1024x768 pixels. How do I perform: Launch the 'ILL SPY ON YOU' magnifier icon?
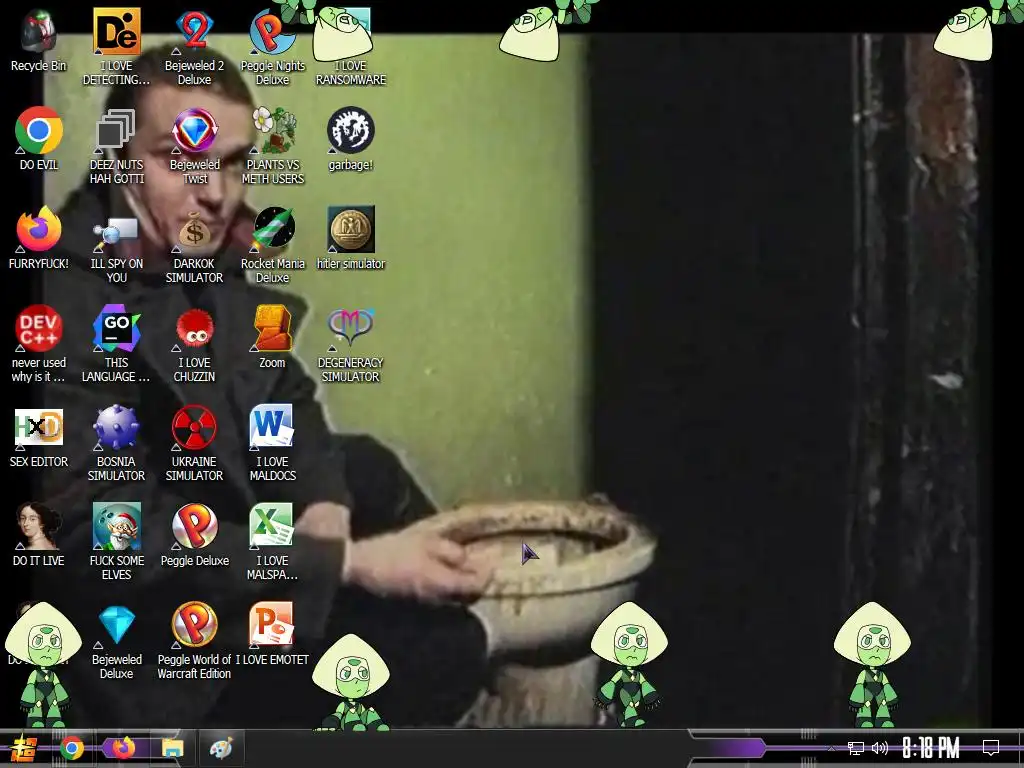tap(117, 232)
